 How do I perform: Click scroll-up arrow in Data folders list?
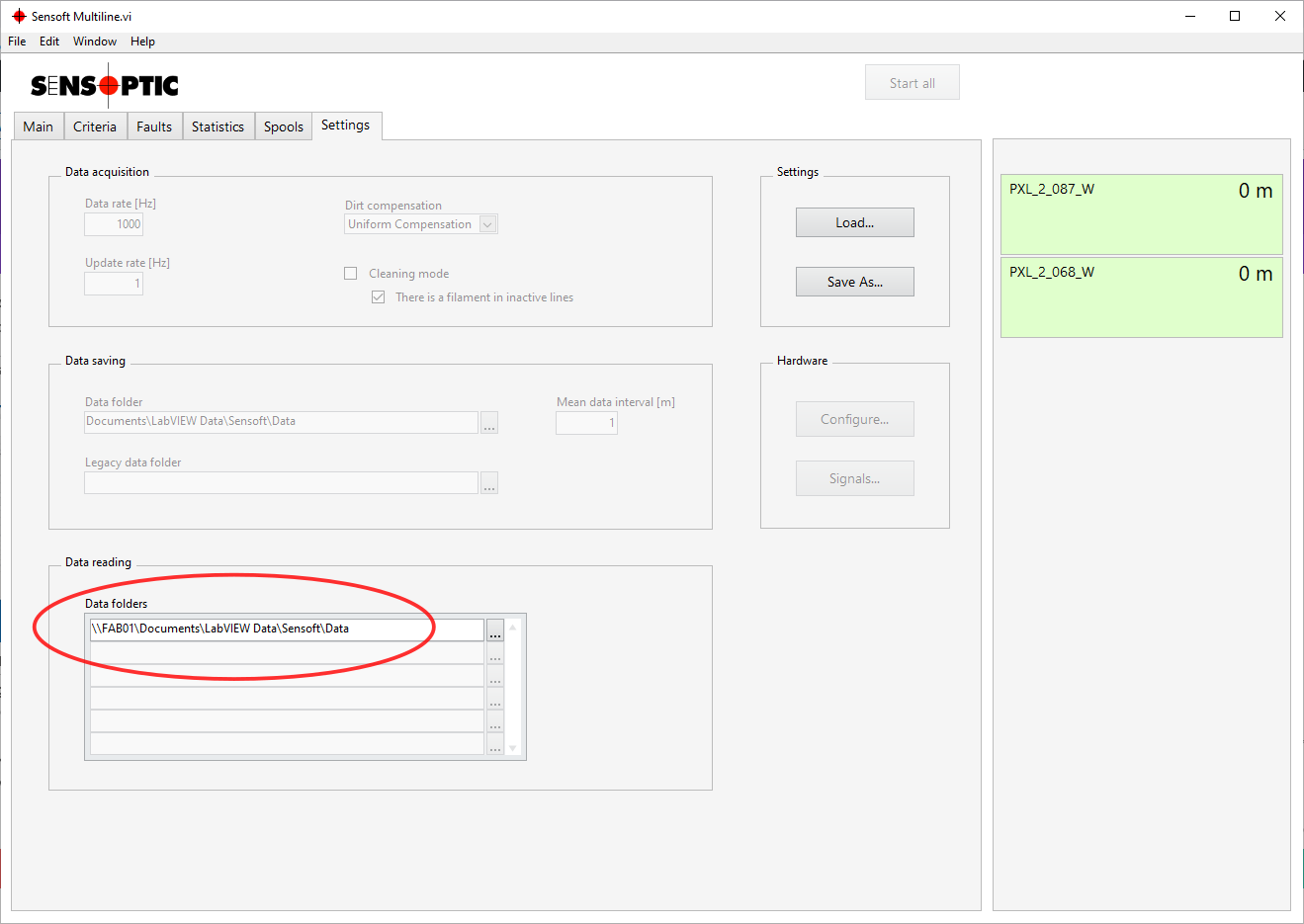513,628
